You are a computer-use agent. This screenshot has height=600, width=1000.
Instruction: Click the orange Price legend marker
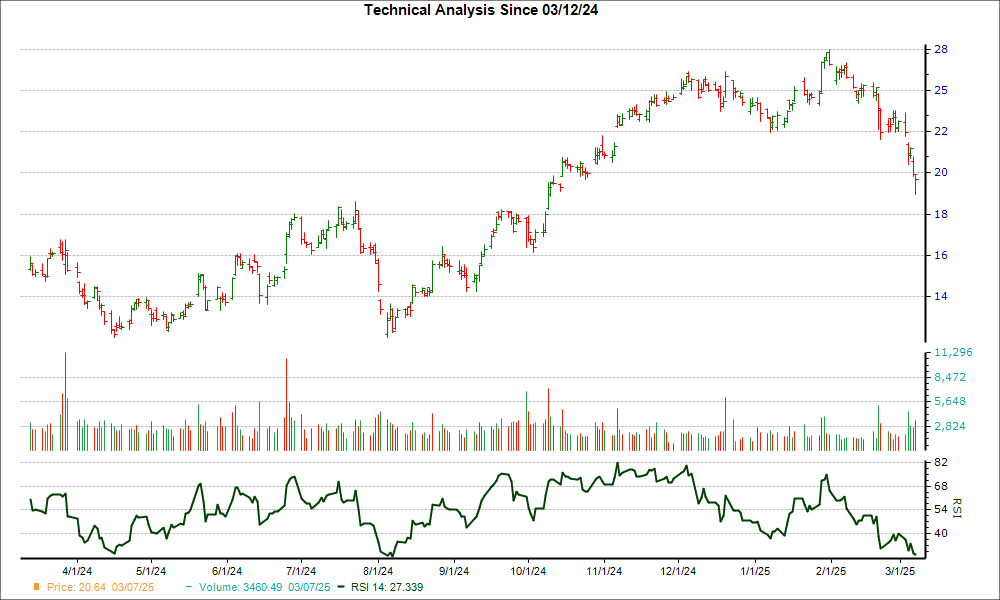pos(37,587)
